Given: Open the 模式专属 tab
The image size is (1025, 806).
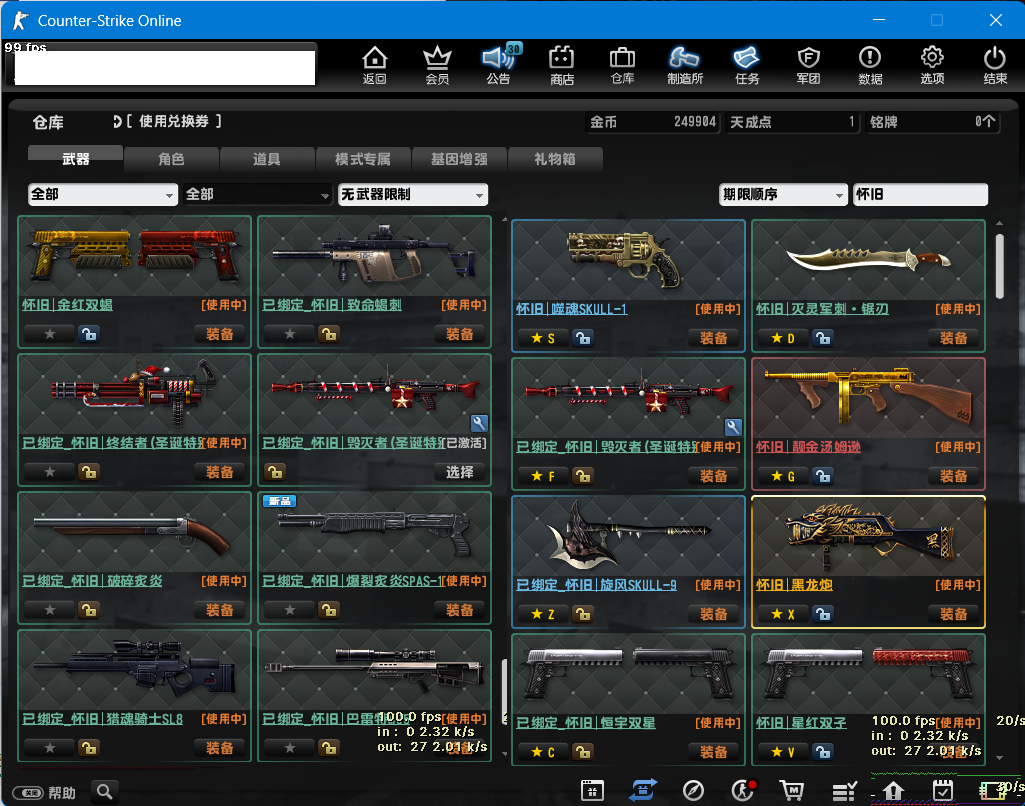Looking at the screenshot, I should pyautogui.click(x=363, y=159).
